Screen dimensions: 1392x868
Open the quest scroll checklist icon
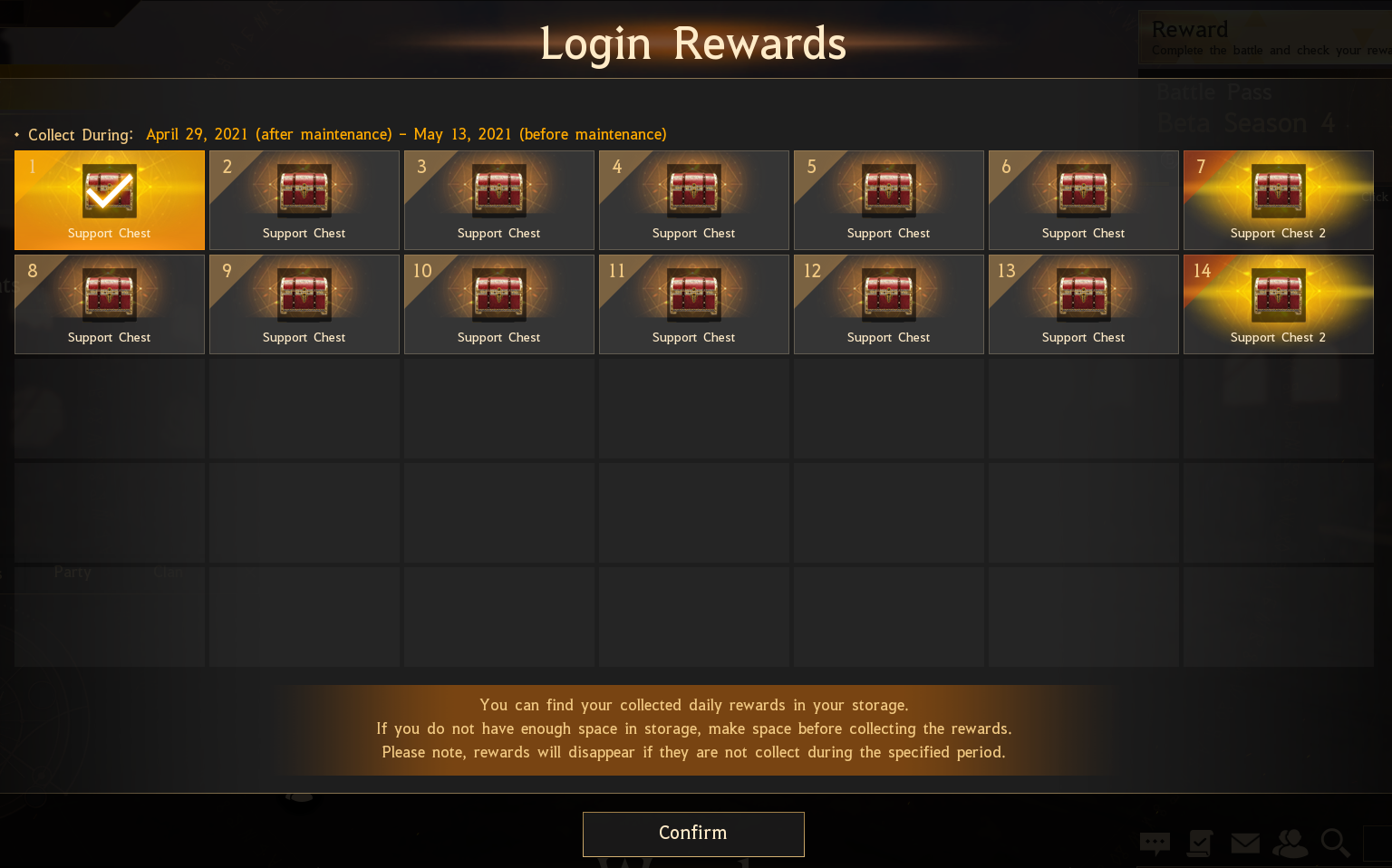[1199, 844]
